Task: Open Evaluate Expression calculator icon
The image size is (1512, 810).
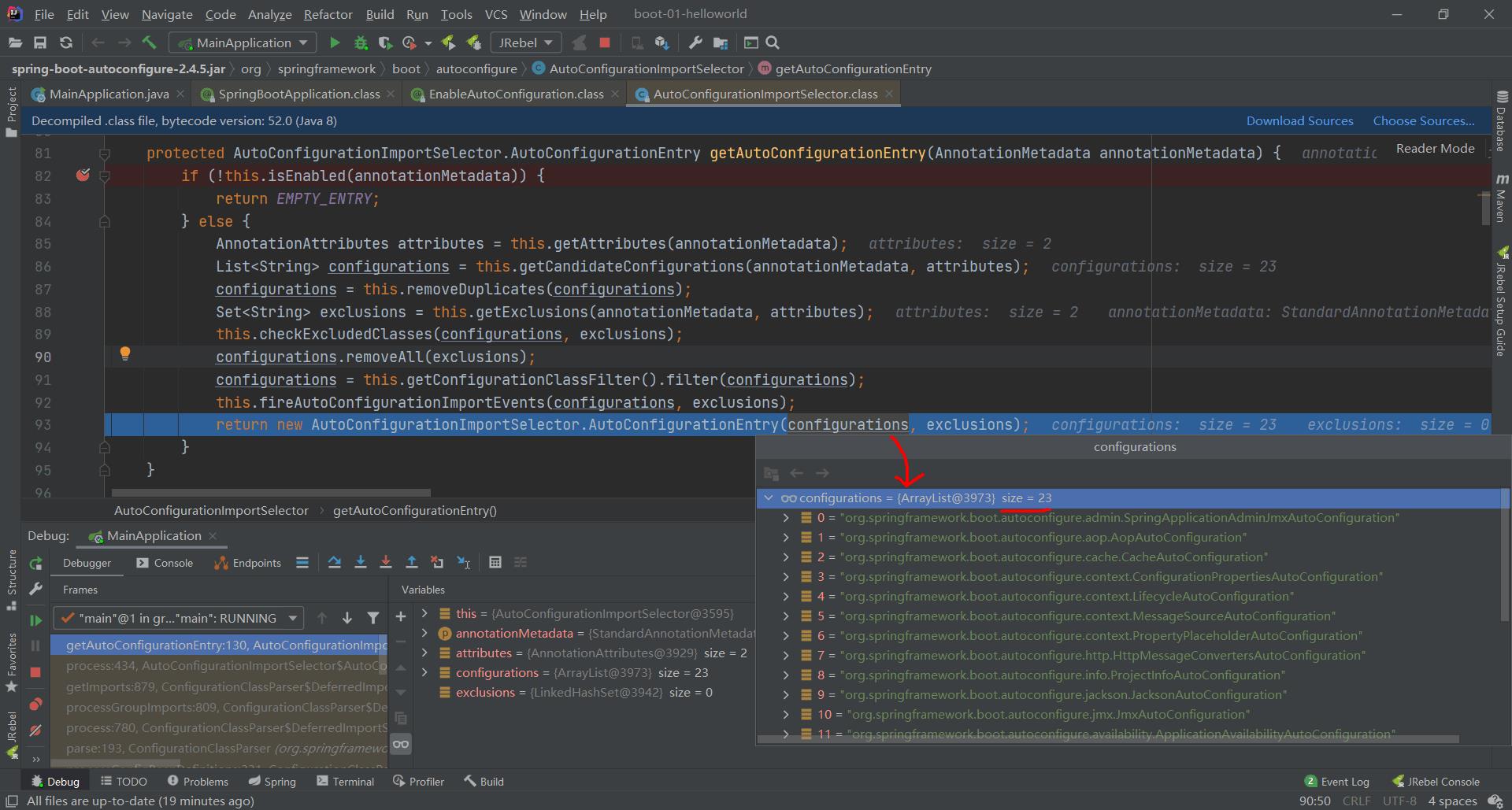Action: [495, 562]
